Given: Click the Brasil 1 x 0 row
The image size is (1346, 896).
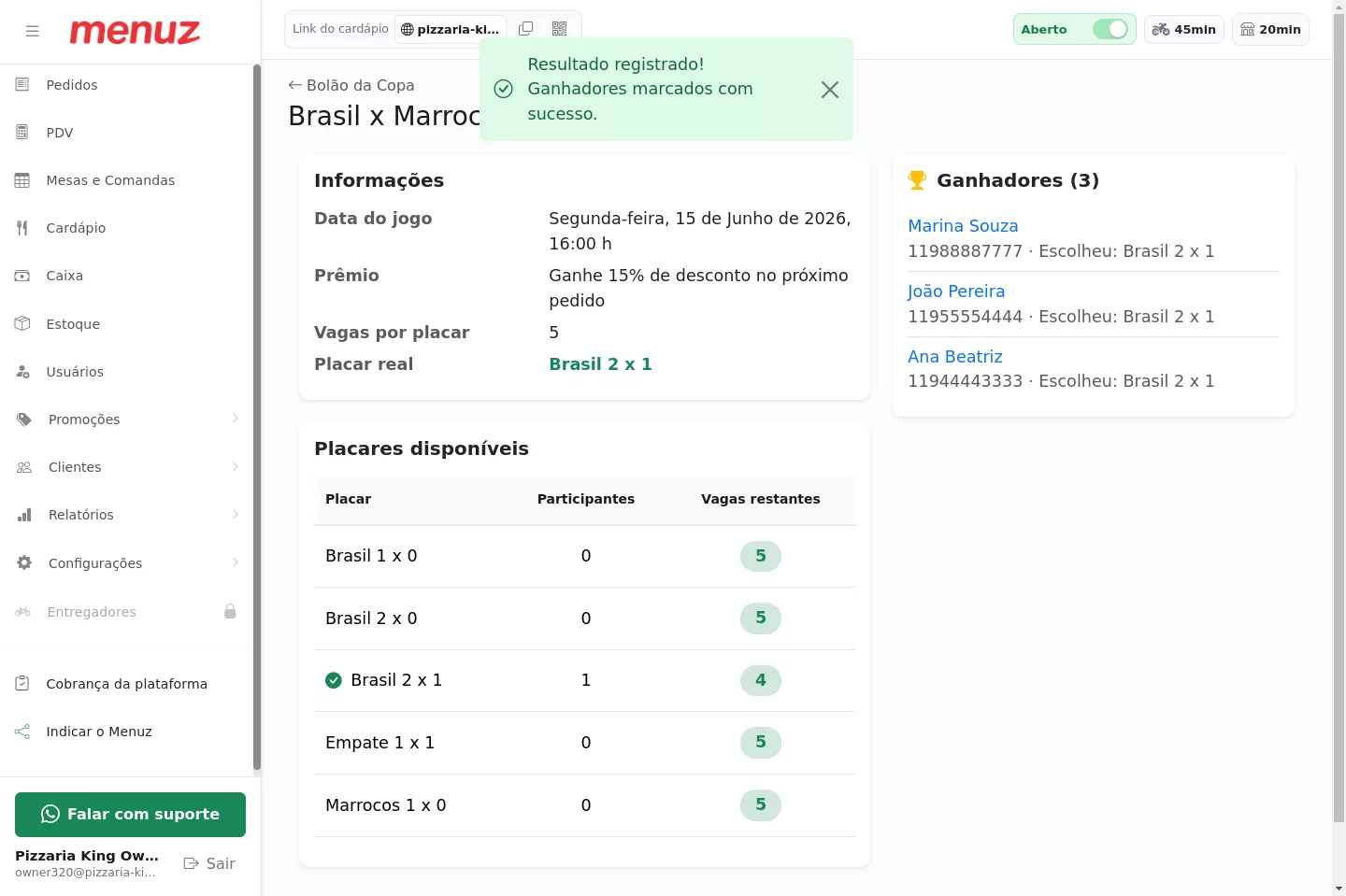Looking at the screenshot, I should click(584, 556).
